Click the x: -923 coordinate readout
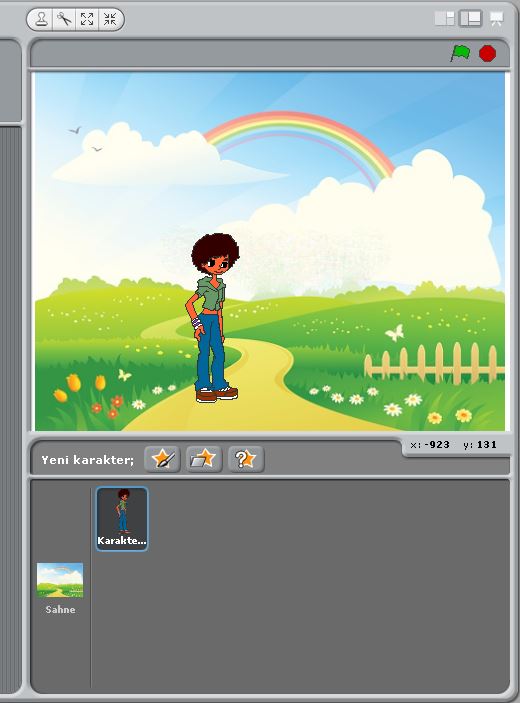 click(x=430, y=445)
